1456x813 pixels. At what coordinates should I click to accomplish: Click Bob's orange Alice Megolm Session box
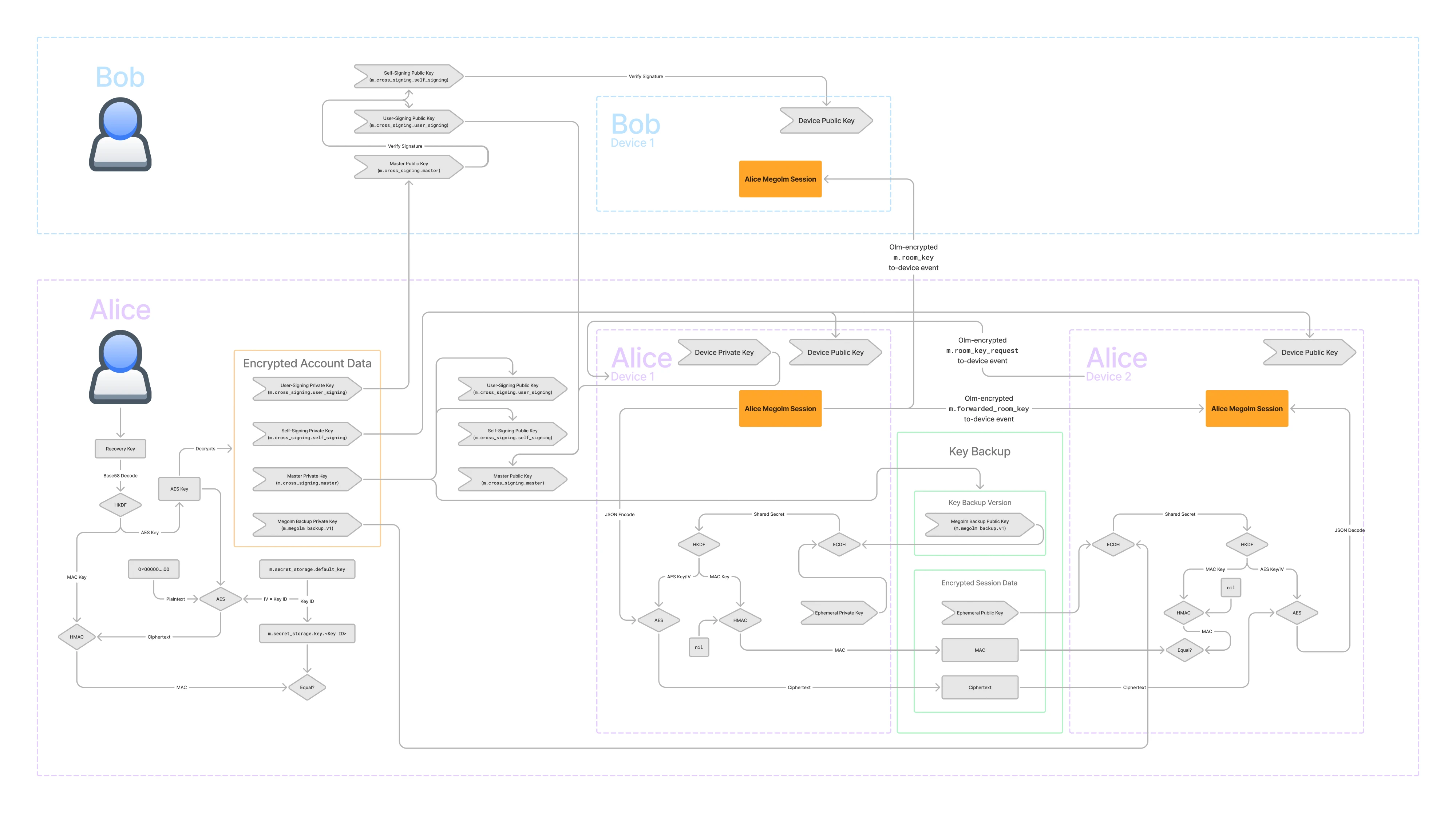click(x=780, y=179)
